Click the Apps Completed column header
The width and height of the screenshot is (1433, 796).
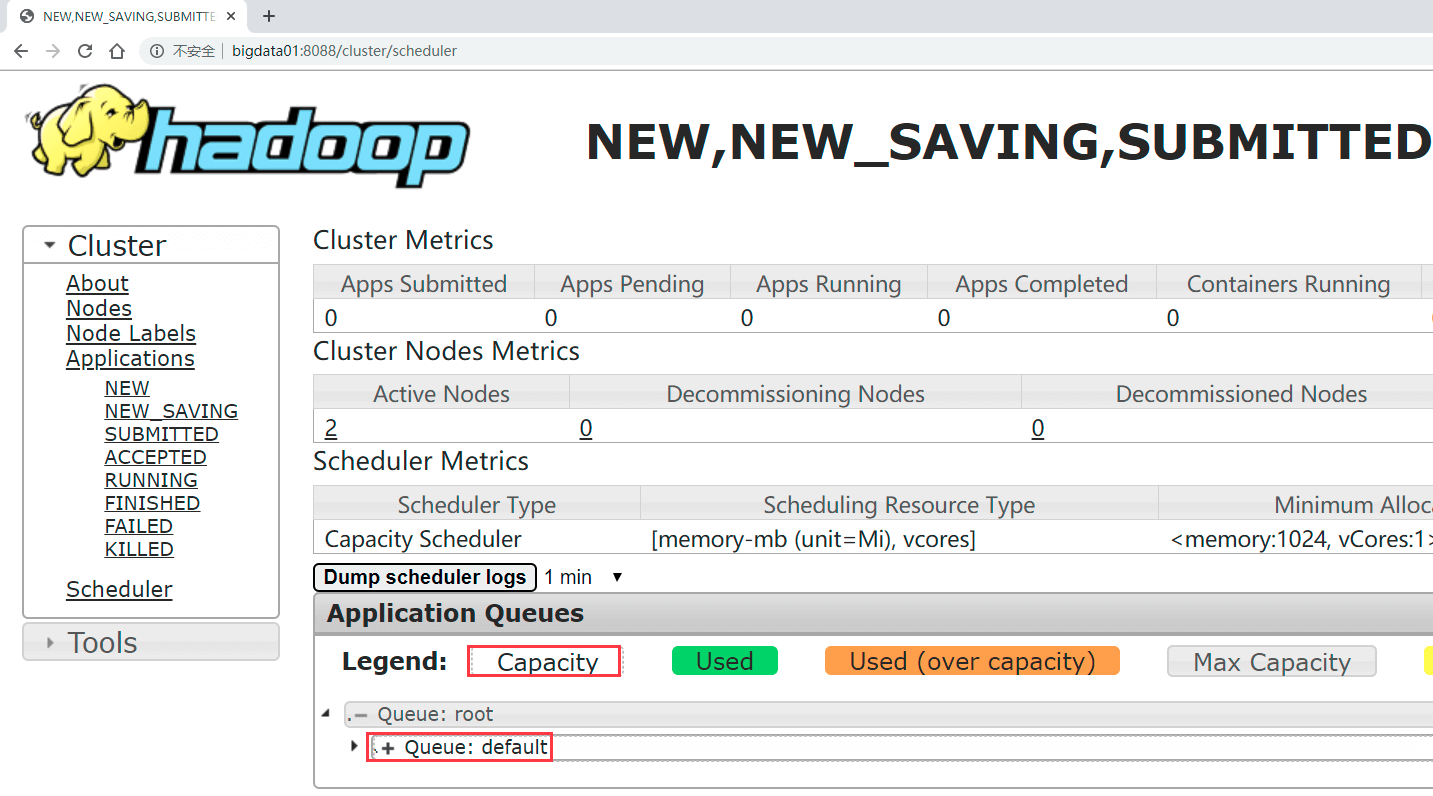click(x=1042, y=284)
